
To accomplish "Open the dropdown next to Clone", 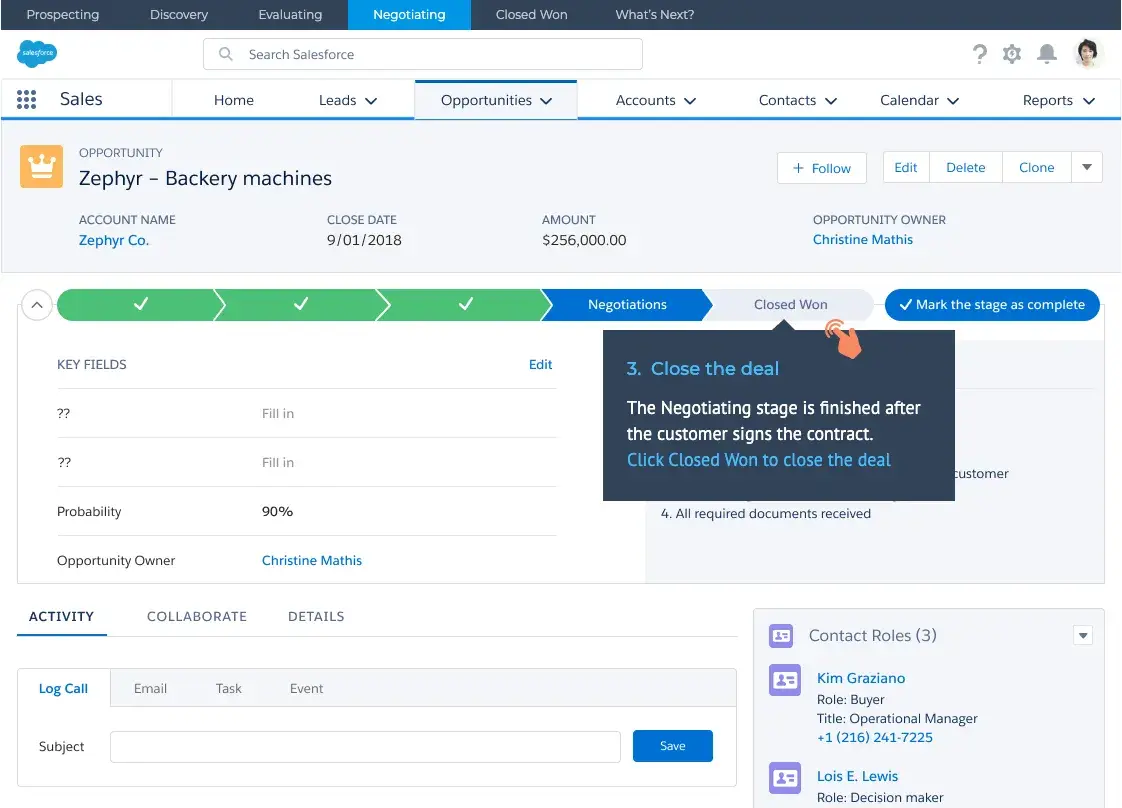I will pyautogui.click(x=1087, y=167).
